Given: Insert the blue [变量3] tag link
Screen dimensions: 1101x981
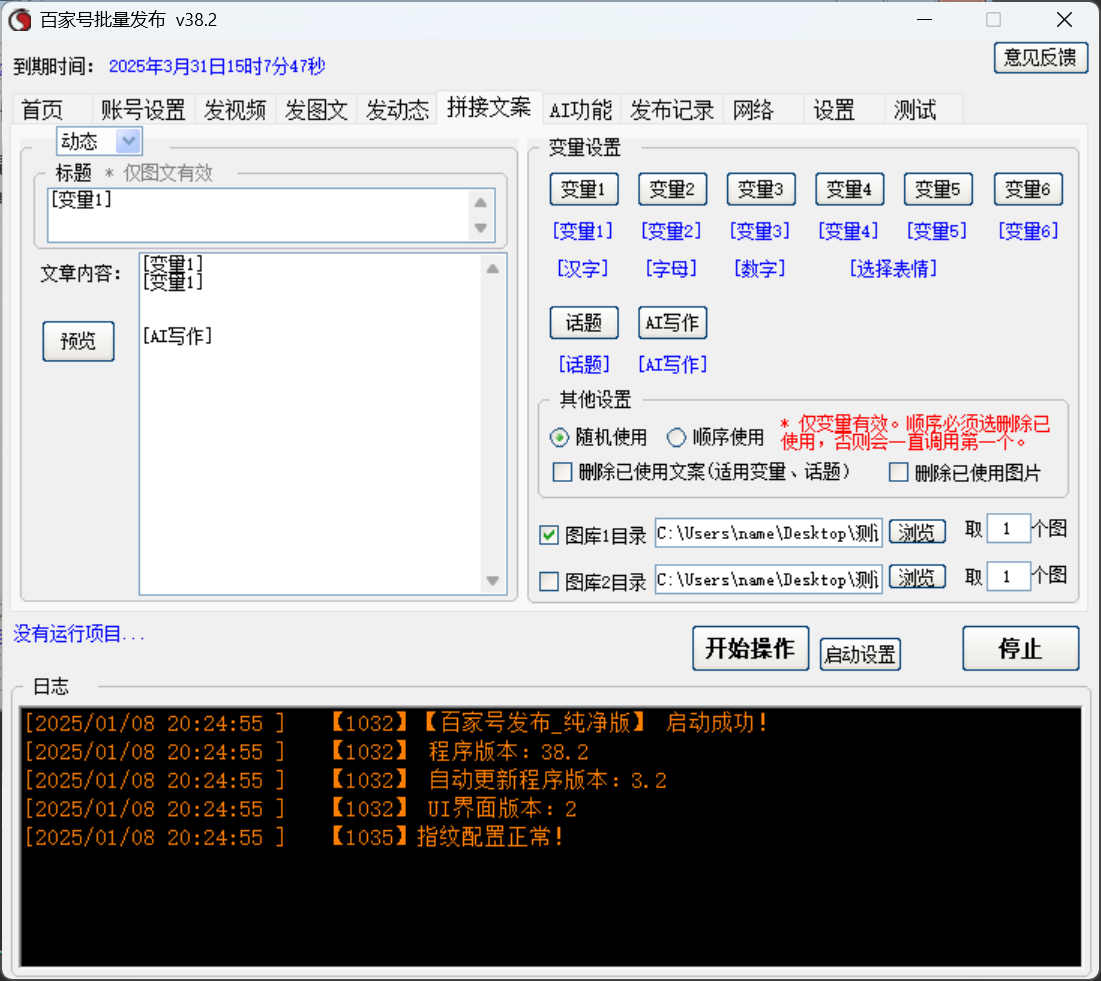Looking at the screenshot, I should [x=760, y=230].
